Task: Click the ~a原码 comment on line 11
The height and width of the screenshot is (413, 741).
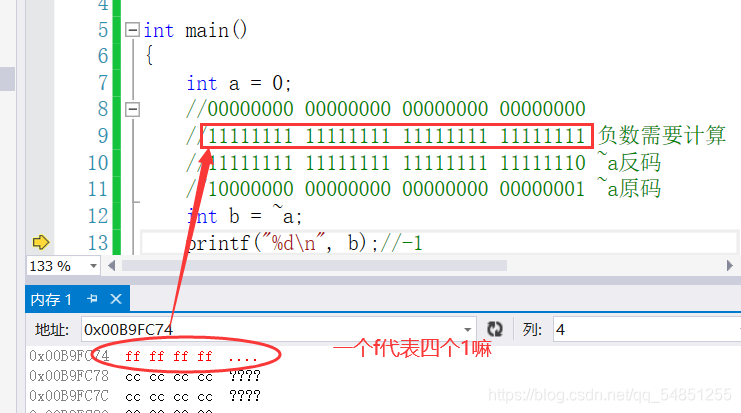Action: 629,189
